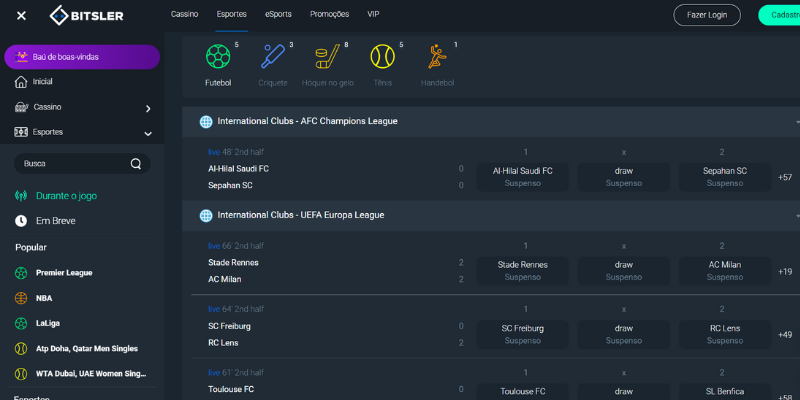Bet on AC Milan odds box
Screen dimensions: 800x400
pyautogui.click(x=725, y=270)
